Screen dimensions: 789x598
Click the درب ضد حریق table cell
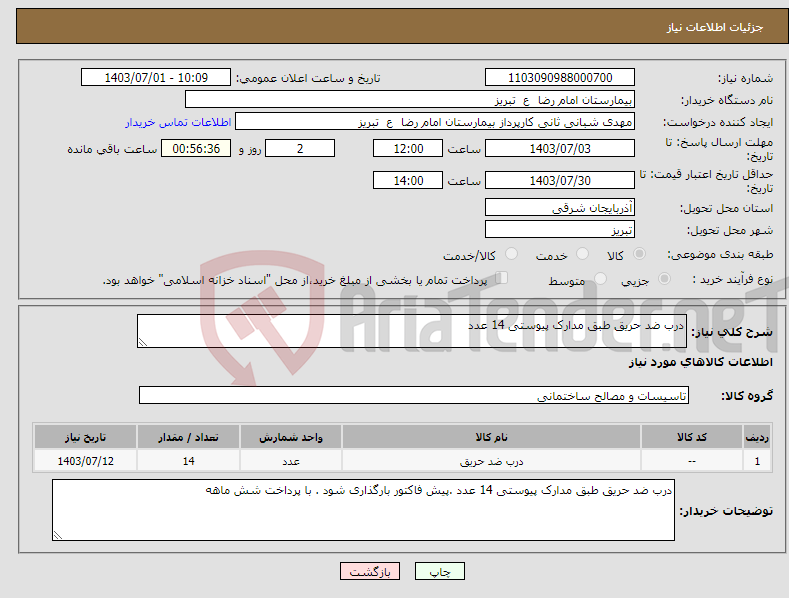pos(491,461)
